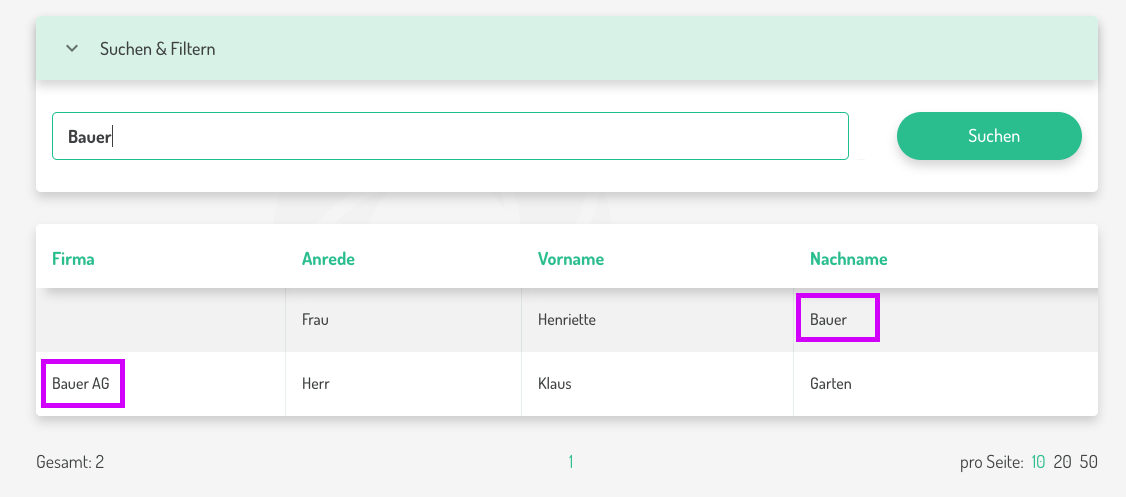Set 50 results per page
The image size is (1126, 497).
point(1089,462)
